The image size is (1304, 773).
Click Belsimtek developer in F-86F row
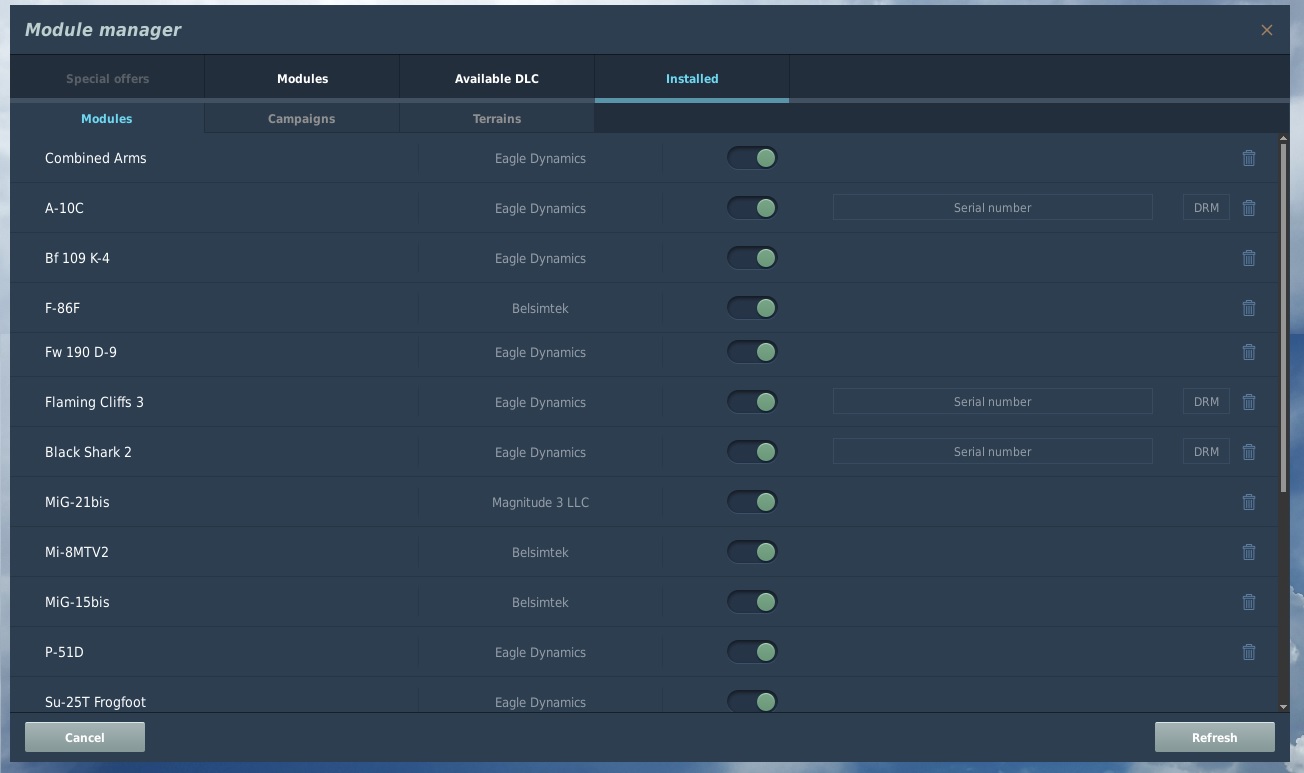point(540,308)
